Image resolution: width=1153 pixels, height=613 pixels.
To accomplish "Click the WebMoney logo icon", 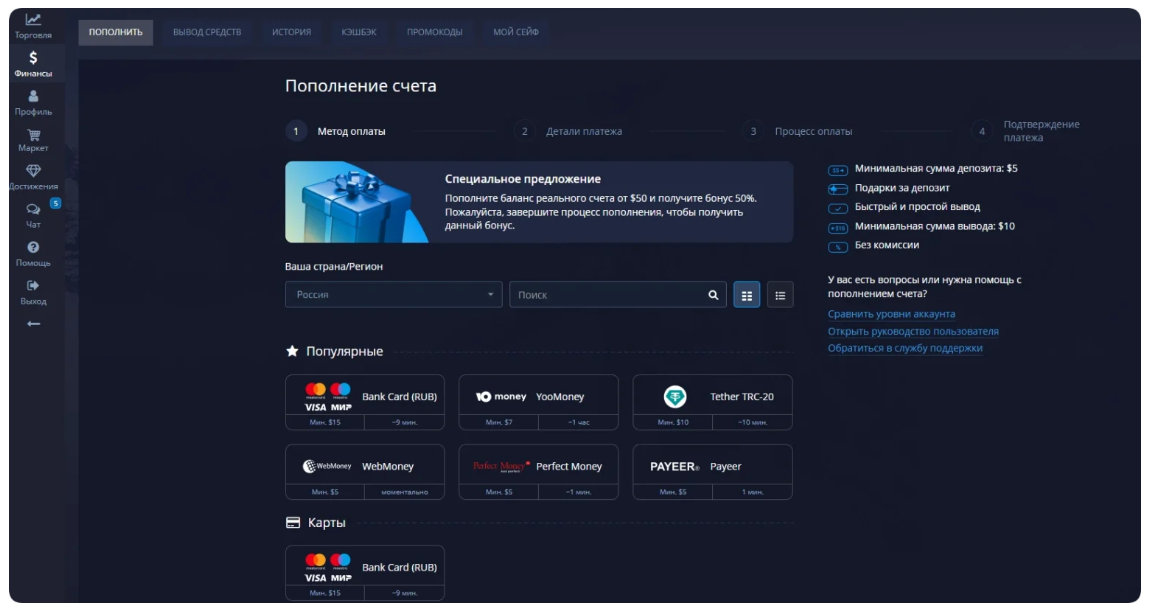I will click(326, 466).
